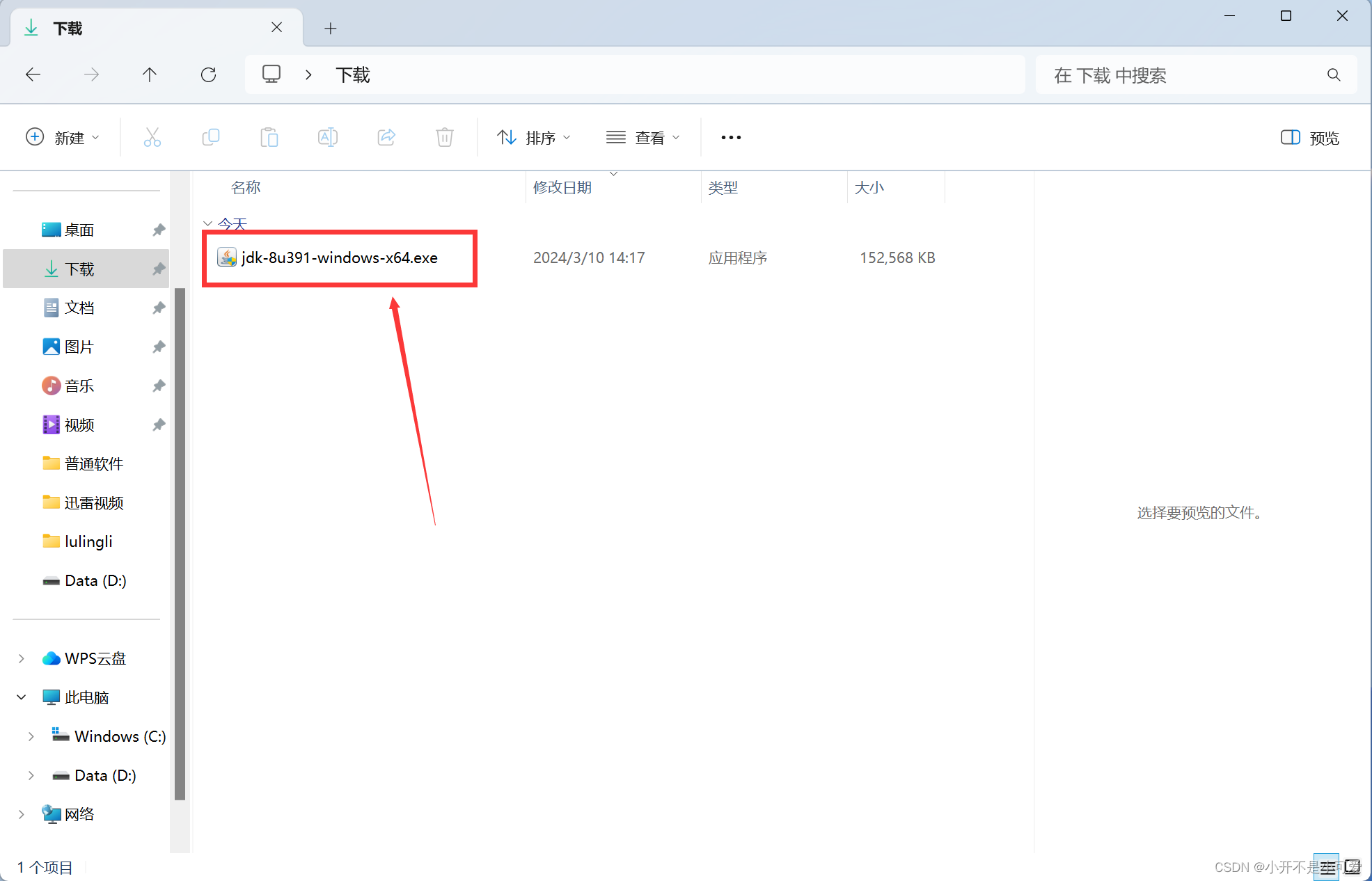Click the Share icon in toolbar

click(386, 137)
